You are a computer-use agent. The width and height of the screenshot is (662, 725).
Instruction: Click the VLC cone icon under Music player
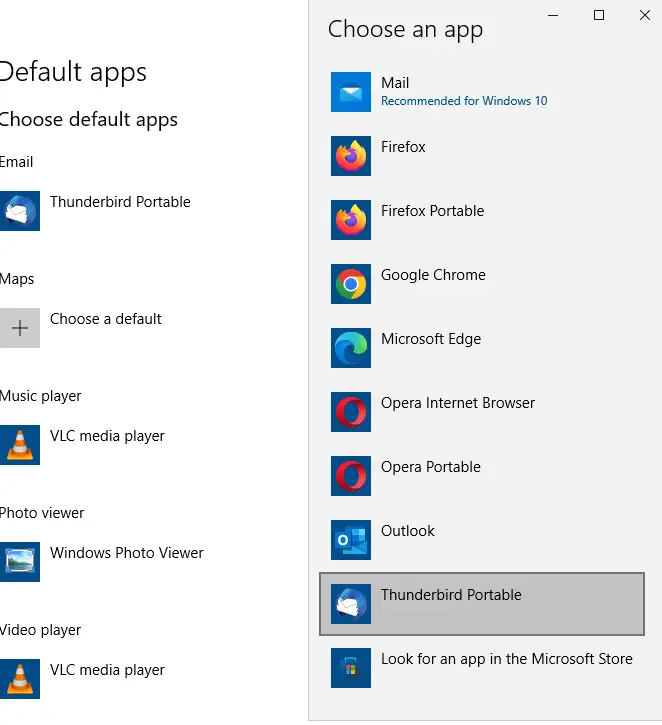(x=19, y=445)
